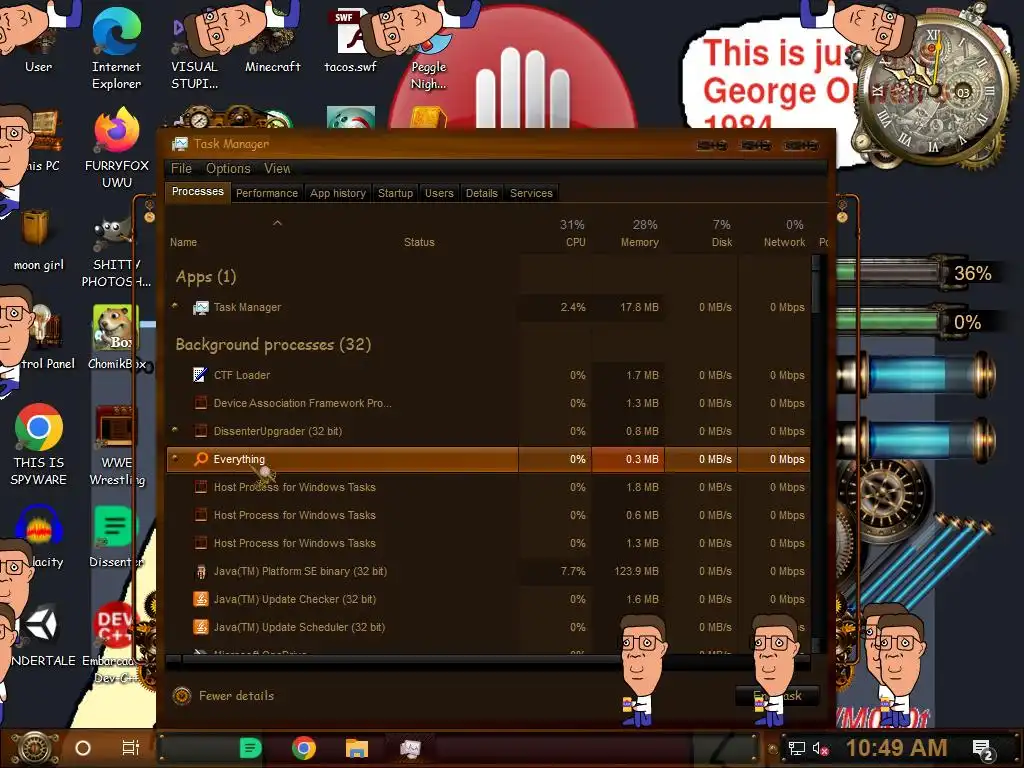This screenshot has height=768, width=1024.
Task: Click the horizontal scrollbar under process list
Action: pyautogui.click(x=488, y=660)
